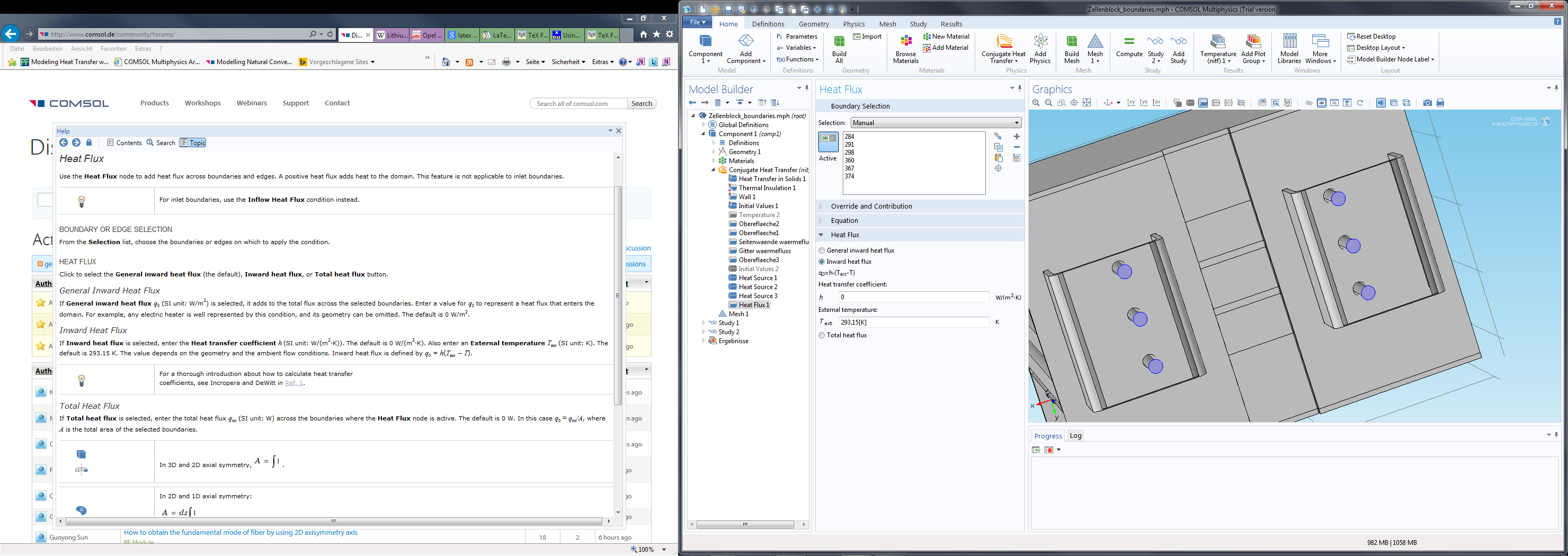Click heat transfer coefficient h input field
1568x556 pixels.
click(x=913, y=297)
